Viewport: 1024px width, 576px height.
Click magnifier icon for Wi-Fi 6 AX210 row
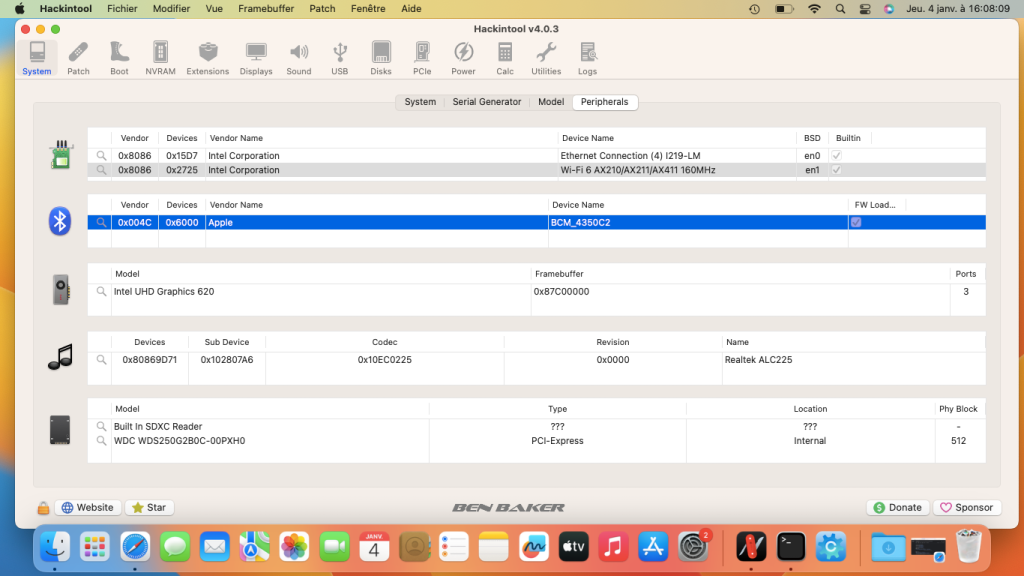[x=101, y=170]
